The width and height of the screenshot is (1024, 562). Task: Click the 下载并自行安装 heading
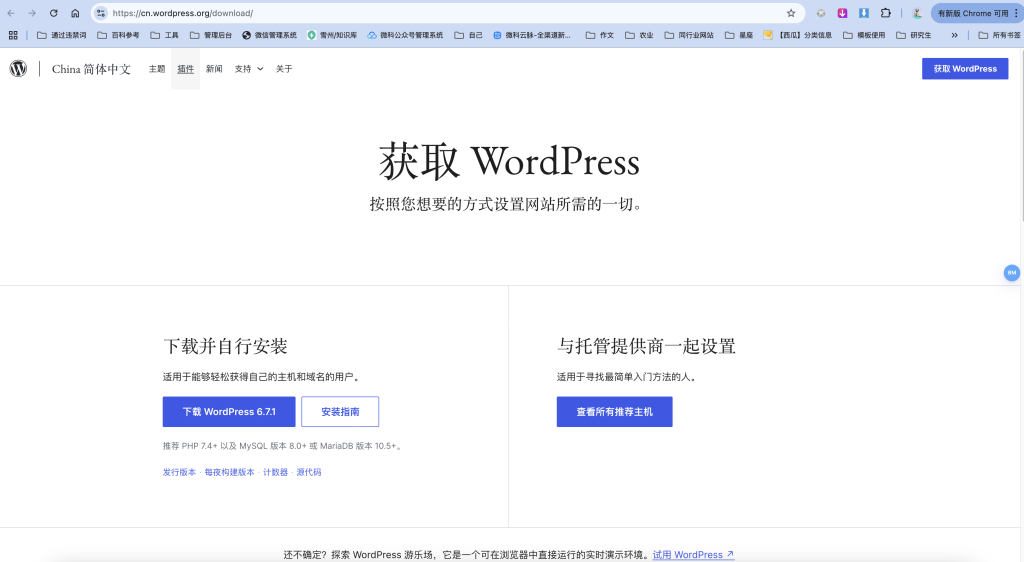click(225, 346)
